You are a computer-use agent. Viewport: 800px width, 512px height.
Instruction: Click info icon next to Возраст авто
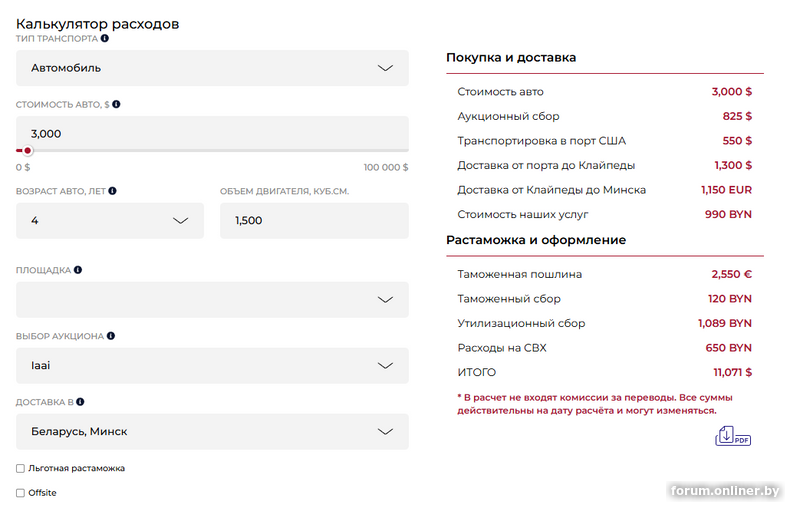[112, 190]
